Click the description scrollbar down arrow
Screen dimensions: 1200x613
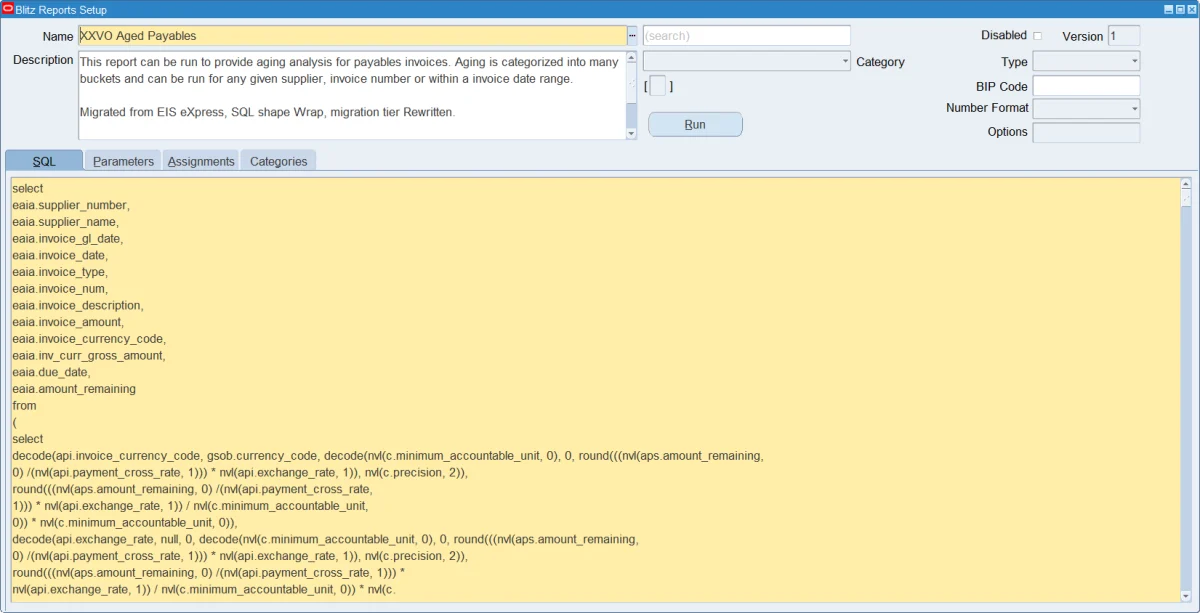point(631,133)
